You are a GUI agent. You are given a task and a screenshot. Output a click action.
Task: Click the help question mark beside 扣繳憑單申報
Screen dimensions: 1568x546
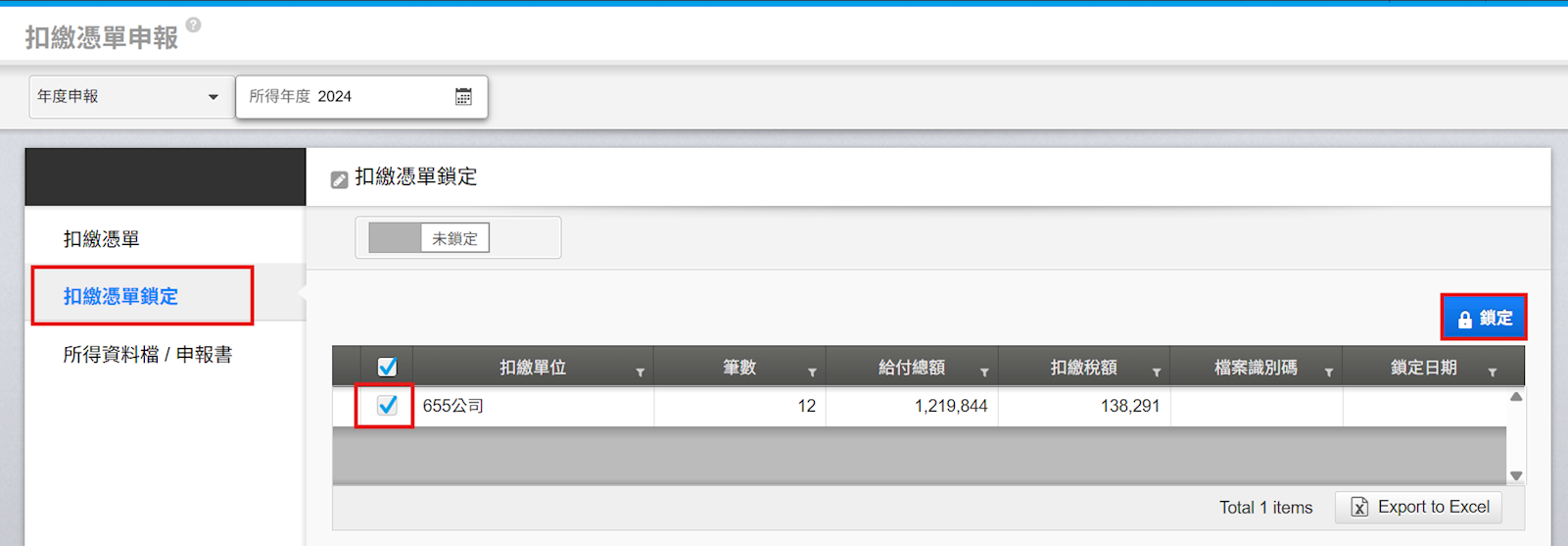coord(194,25)
